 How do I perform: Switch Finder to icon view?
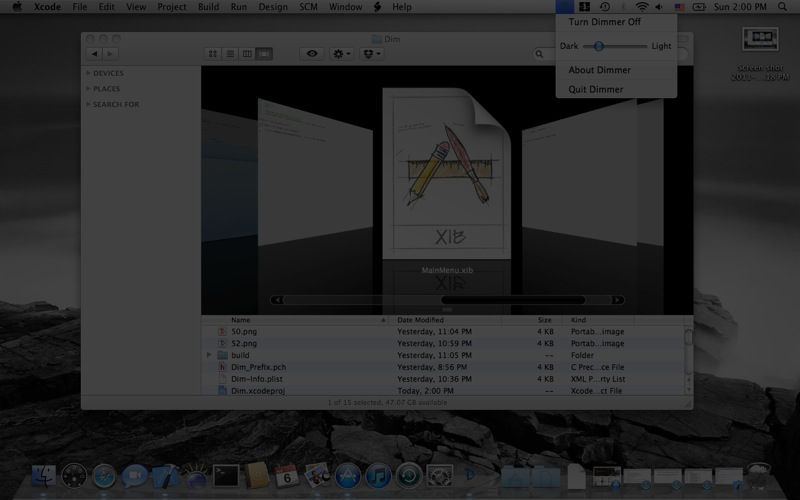213,54
